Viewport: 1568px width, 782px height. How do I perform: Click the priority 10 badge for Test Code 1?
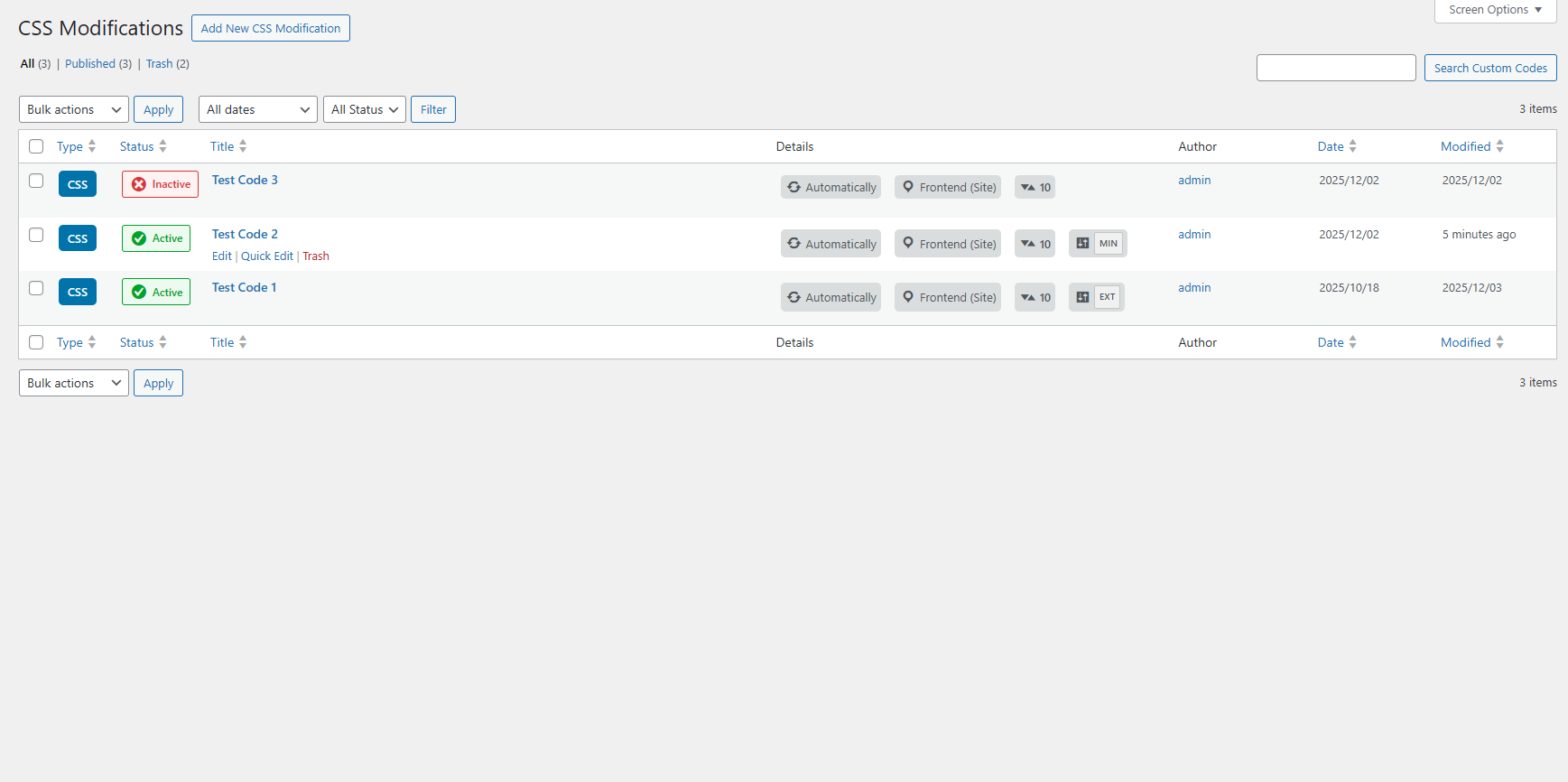coord(1035,297)
